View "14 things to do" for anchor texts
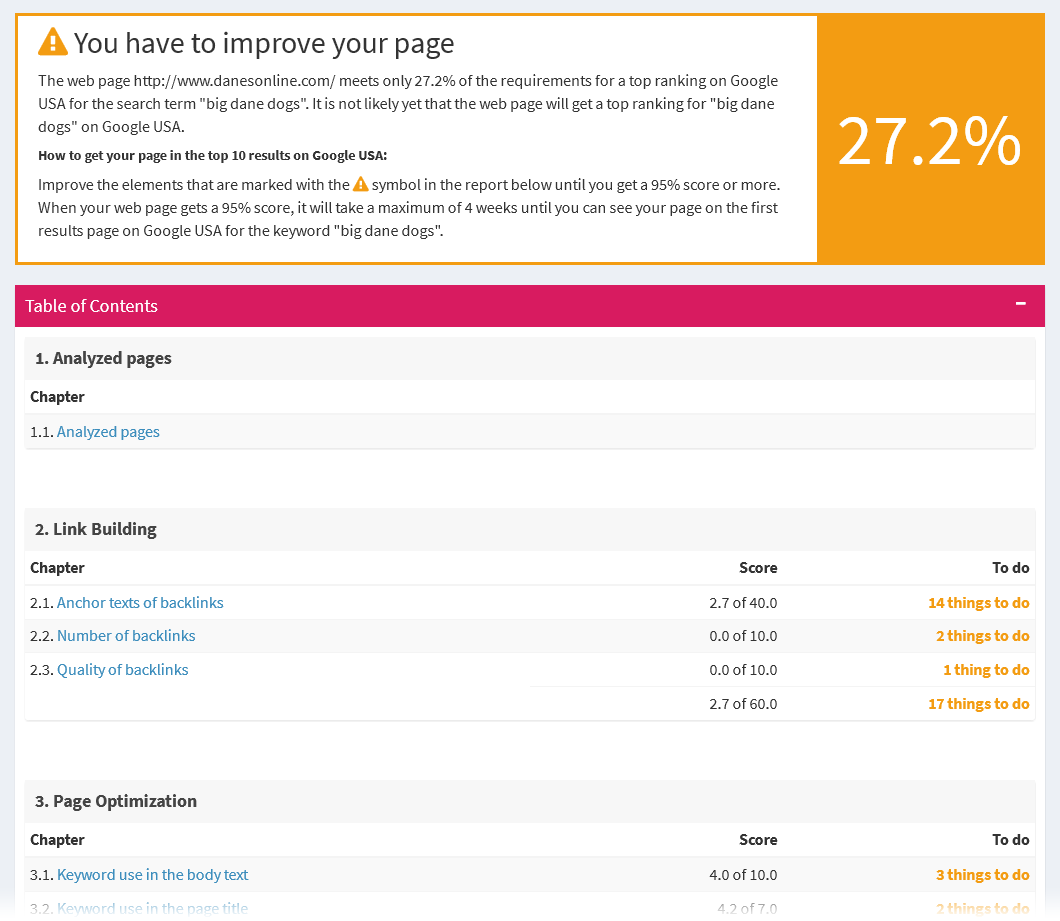Viewport: 1060px width, 921px height. tap(978, 602)
